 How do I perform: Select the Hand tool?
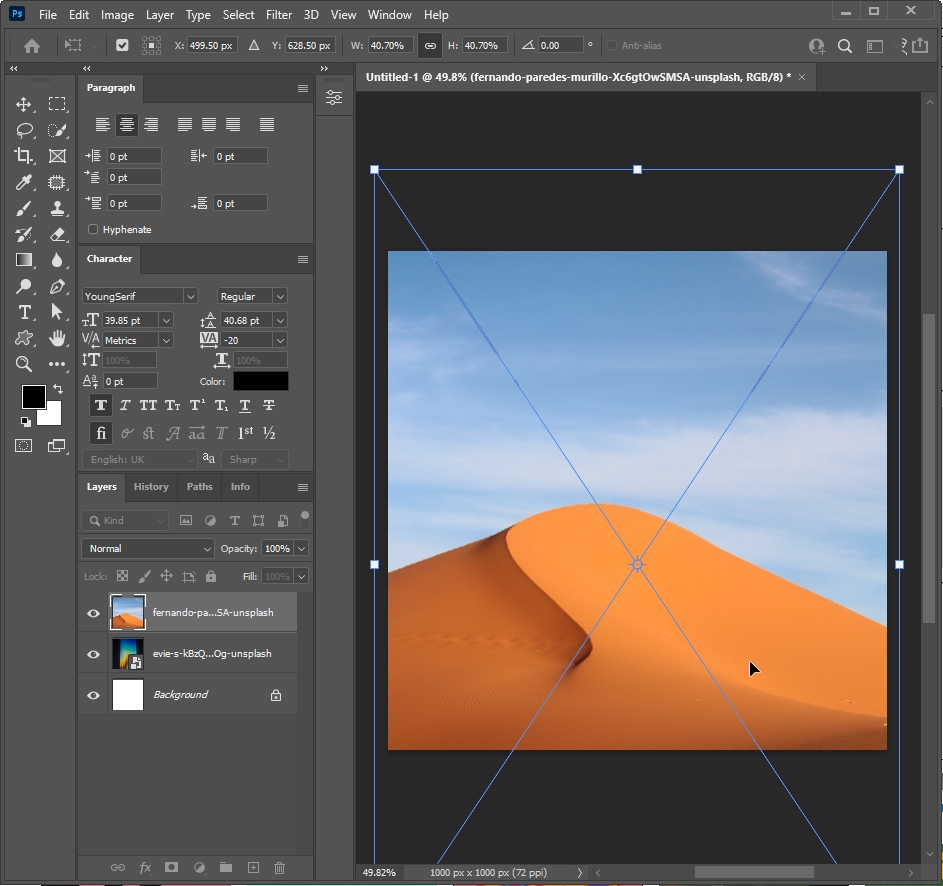click(57, 338)
